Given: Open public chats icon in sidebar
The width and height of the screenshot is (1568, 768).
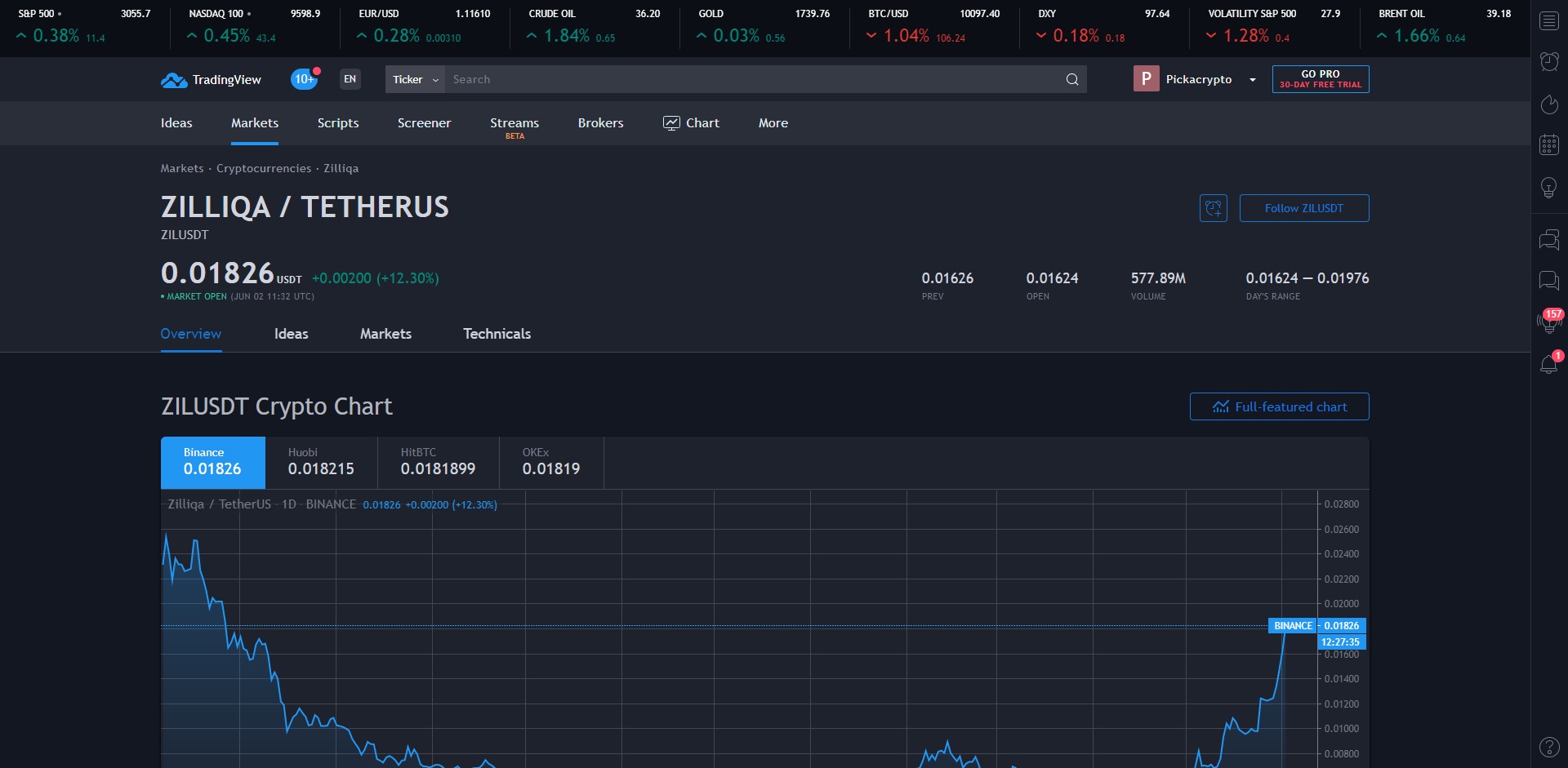Looking at the screenshot, I should [1549, 240].
